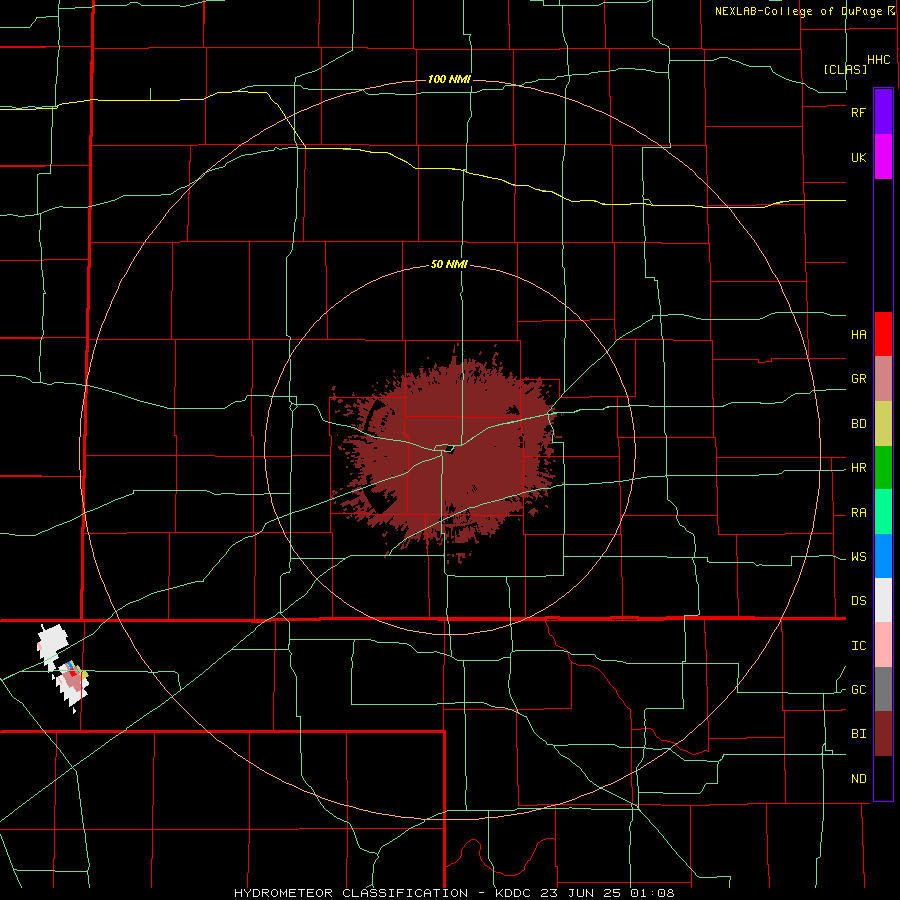This screenshot has width=900, height=900.
Task: Click the HHC product code label
Action: [879, 60]
